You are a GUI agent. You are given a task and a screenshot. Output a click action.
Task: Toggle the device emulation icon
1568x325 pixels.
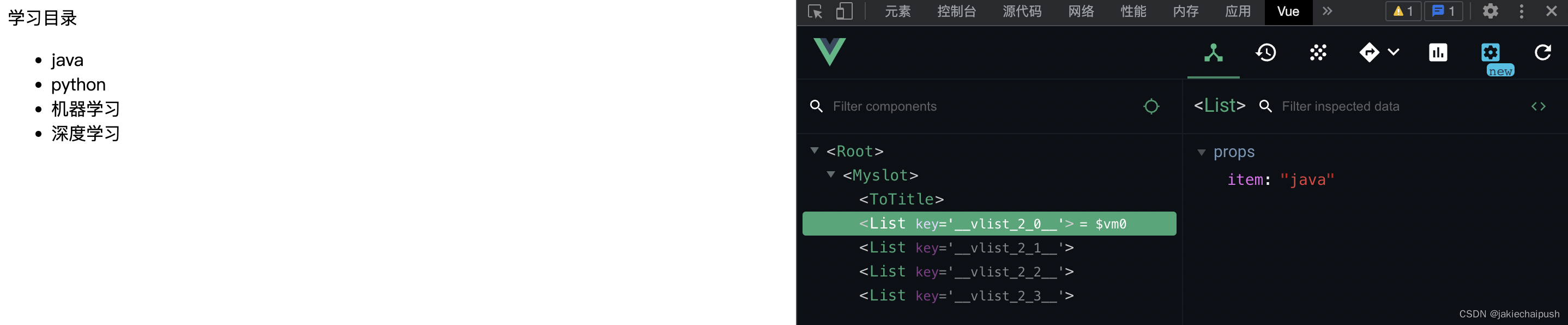tap(845, 11)
